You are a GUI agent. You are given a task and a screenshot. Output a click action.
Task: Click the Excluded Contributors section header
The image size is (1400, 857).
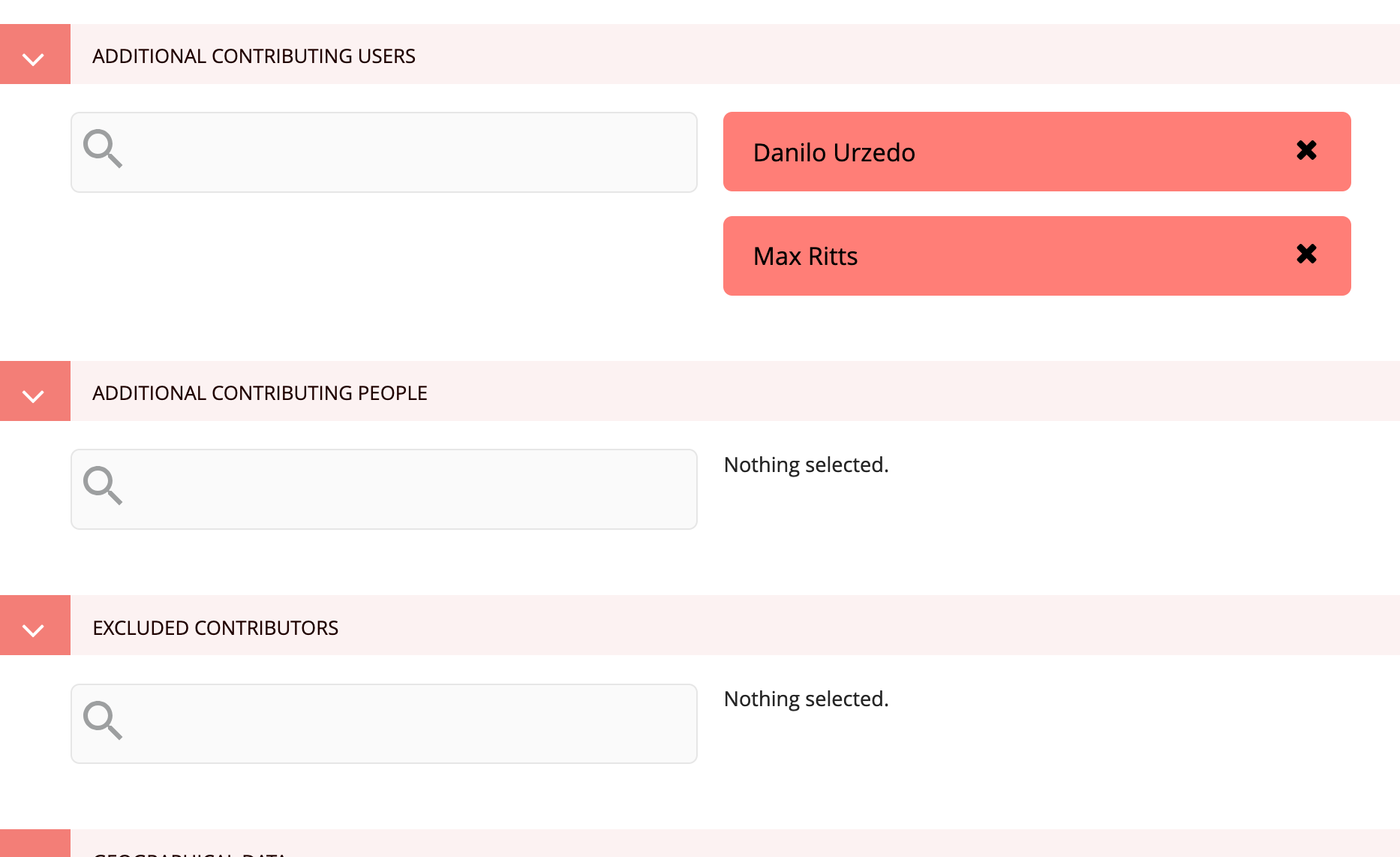click(x=215, y=627)
